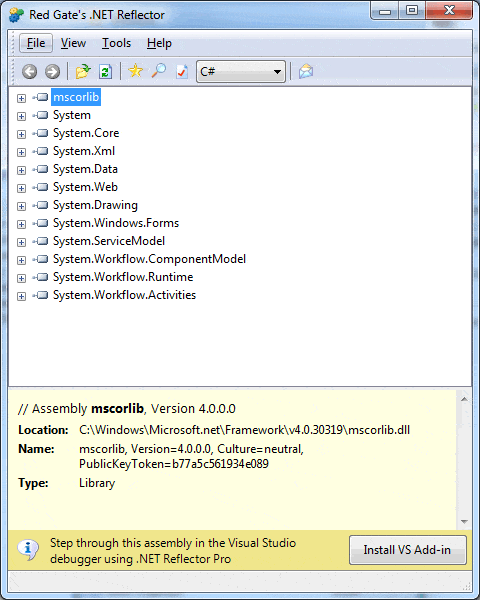
Task: Click the mscorlib.dll Location path text
Action: pyautogui.click(x=245, y=430)
